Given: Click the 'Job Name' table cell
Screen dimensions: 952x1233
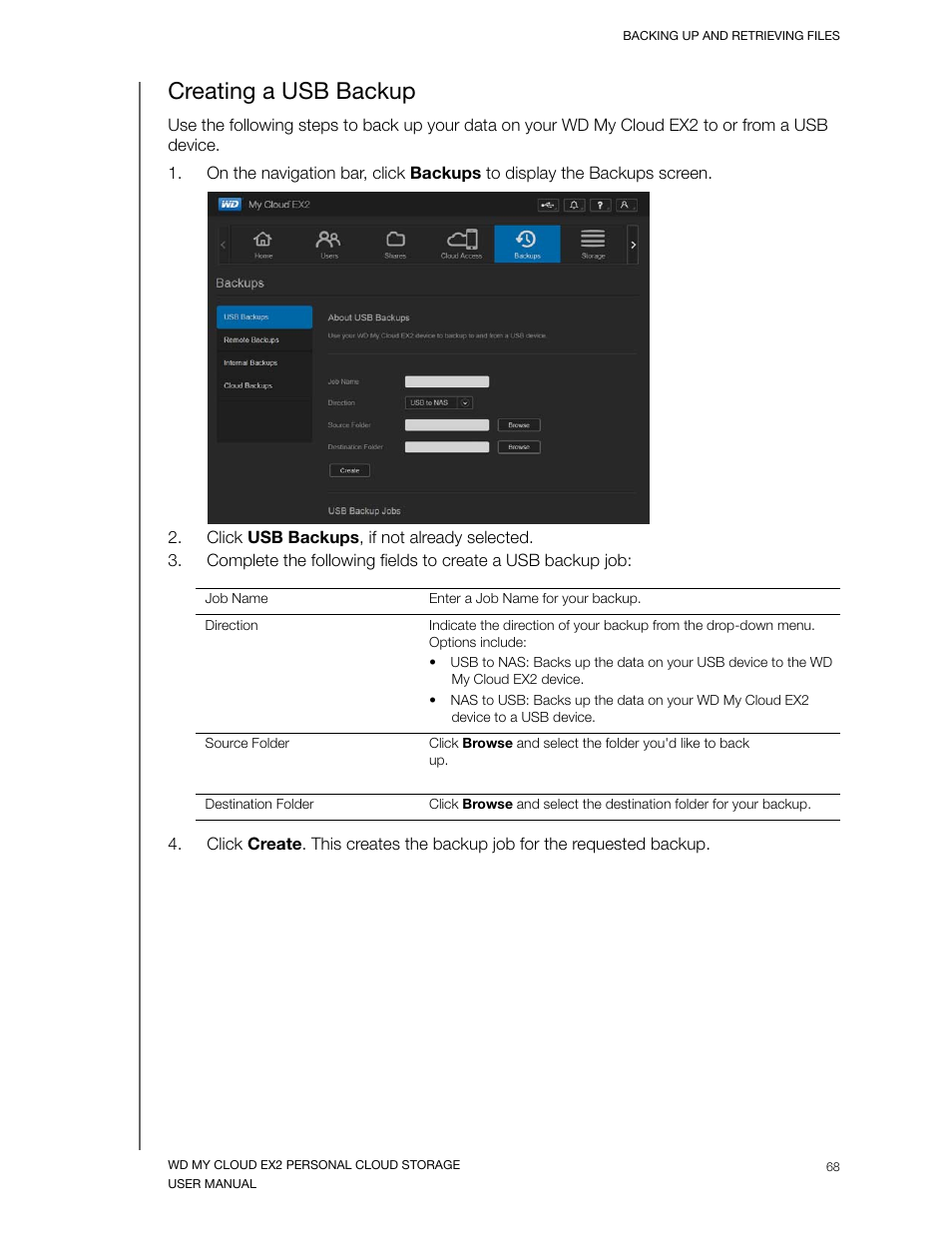Looking at the screenshot, I should 237,598.
